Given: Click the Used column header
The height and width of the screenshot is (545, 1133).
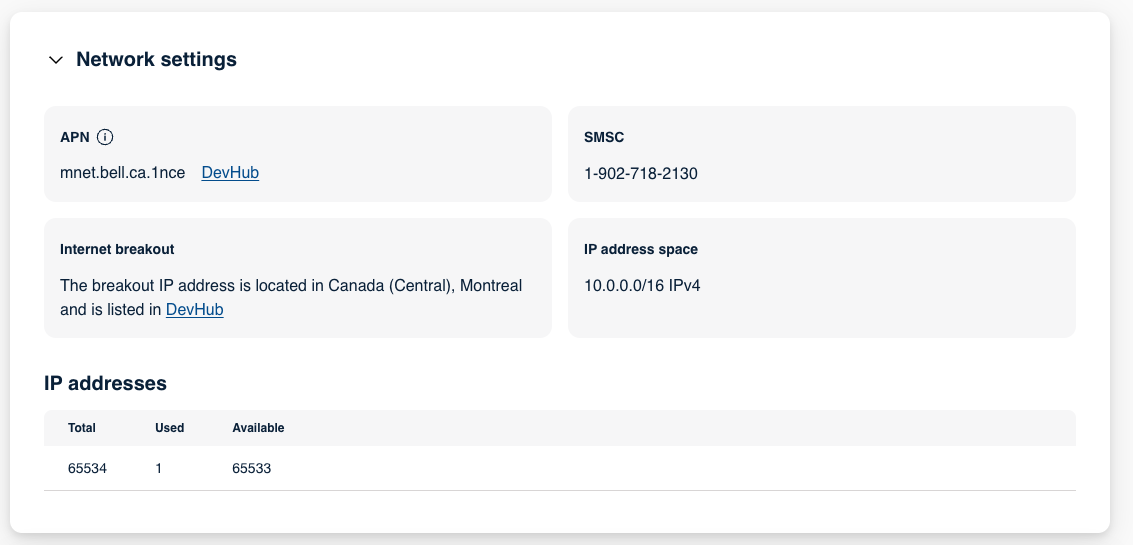Looking at the screenshot, I should point(170,428).
